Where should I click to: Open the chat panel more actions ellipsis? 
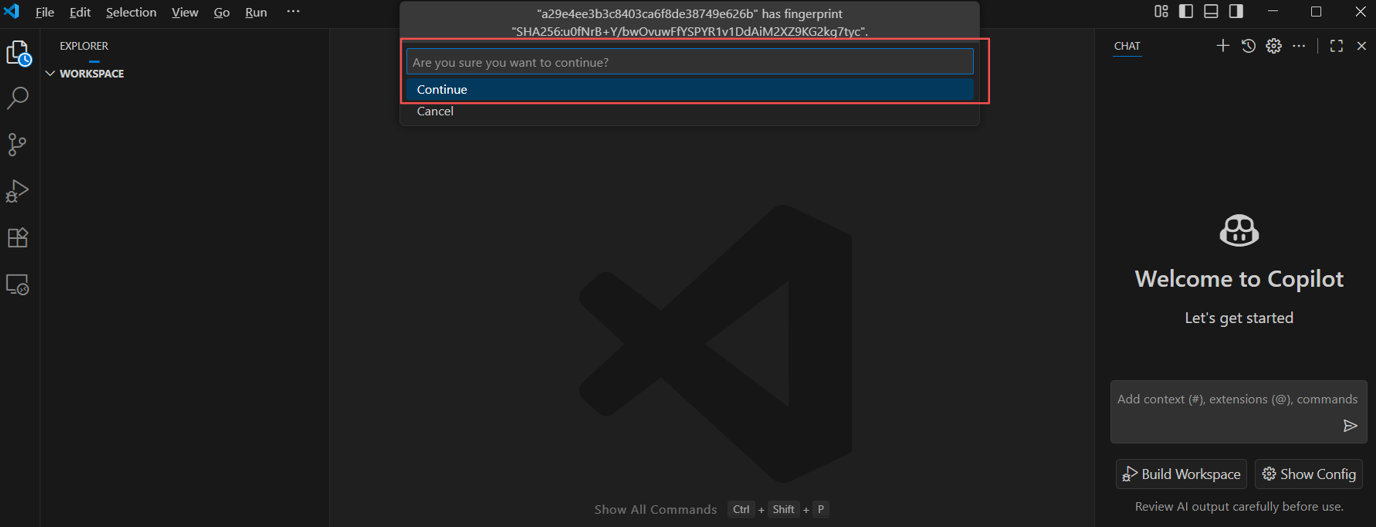pos(1299,46)
